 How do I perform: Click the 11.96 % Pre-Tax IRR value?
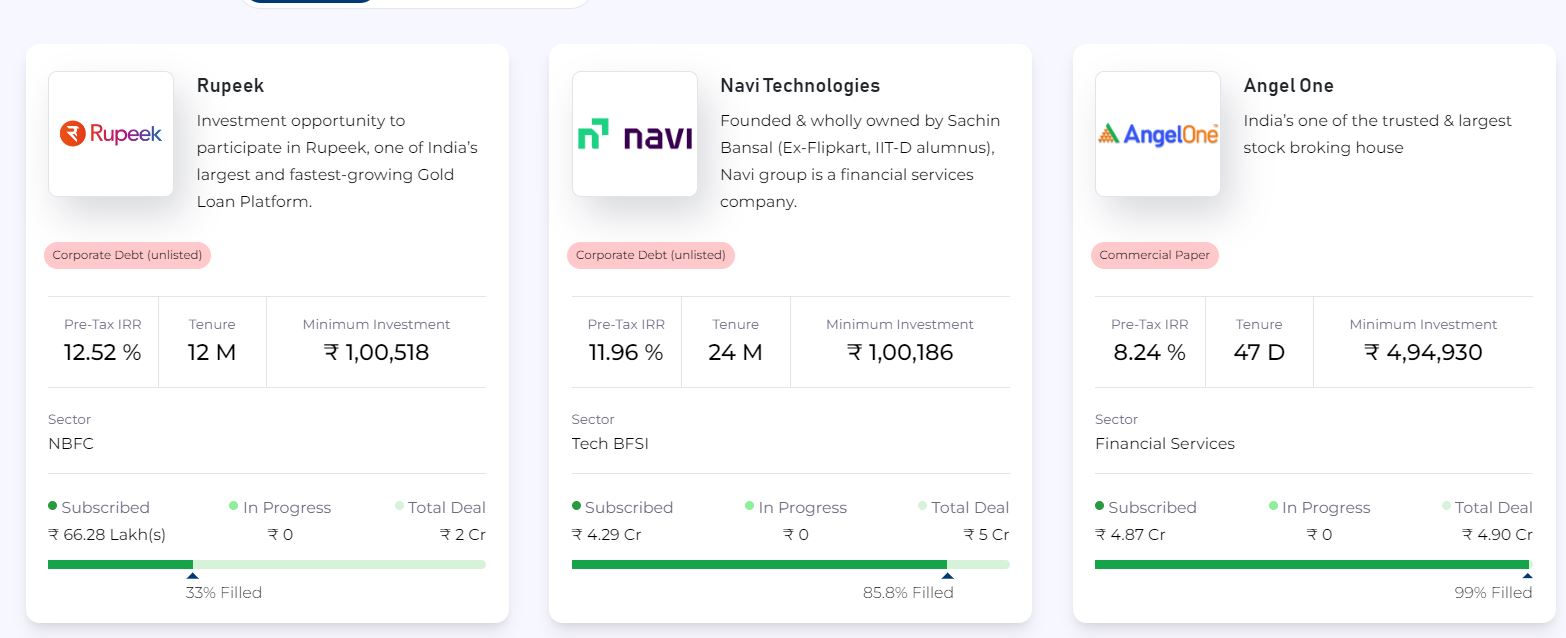point(626,352)
